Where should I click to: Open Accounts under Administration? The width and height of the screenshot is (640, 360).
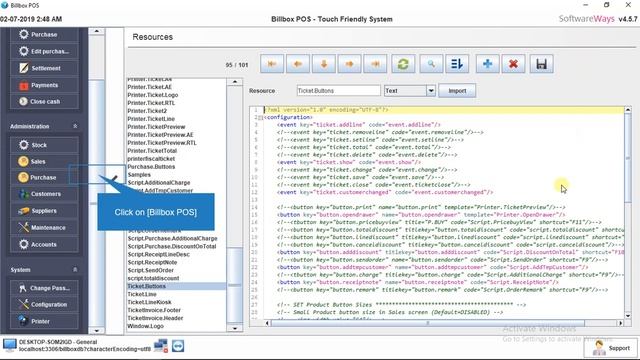coord(44,244)
